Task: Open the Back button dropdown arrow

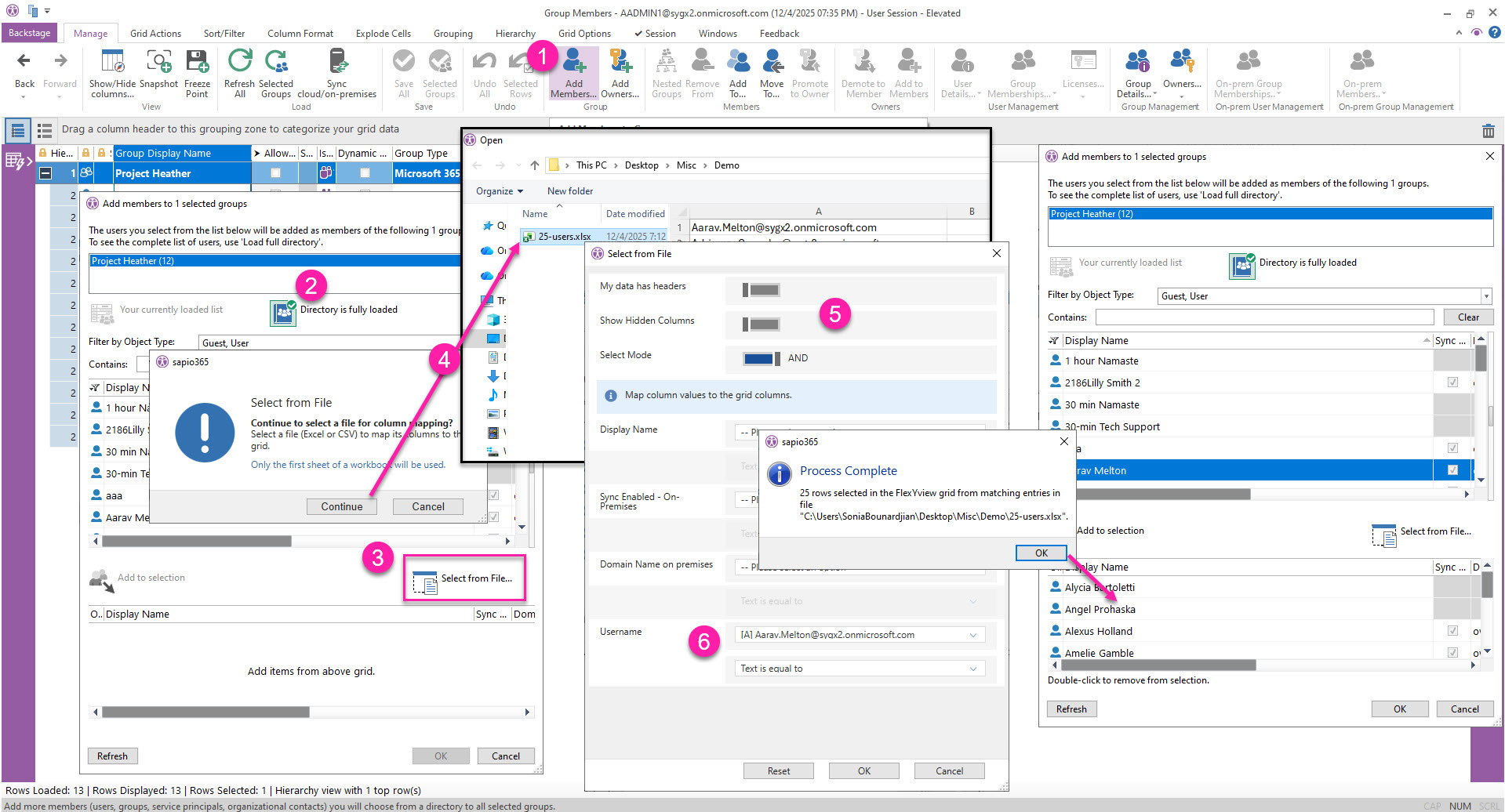Action: (24, 96)
